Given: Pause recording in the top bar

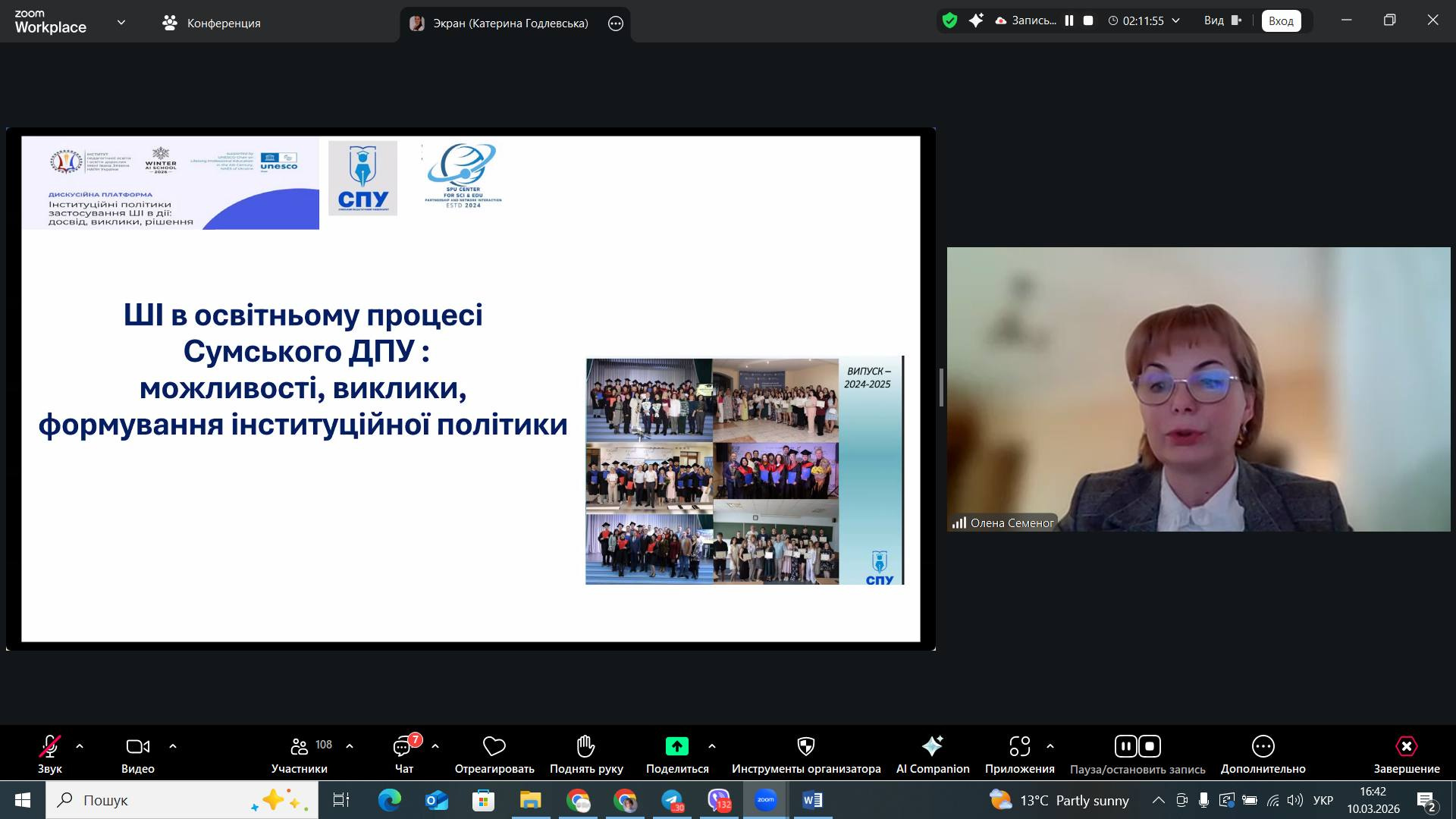Looking at the screenshot, I should 1069,20.
